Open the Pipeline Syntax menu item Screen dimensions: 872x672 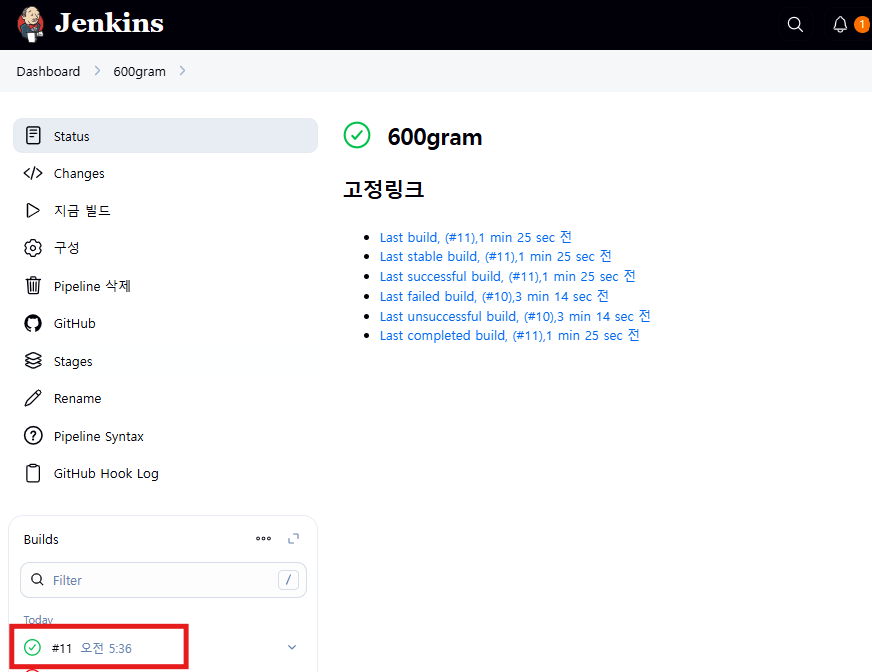coord(165,436)
